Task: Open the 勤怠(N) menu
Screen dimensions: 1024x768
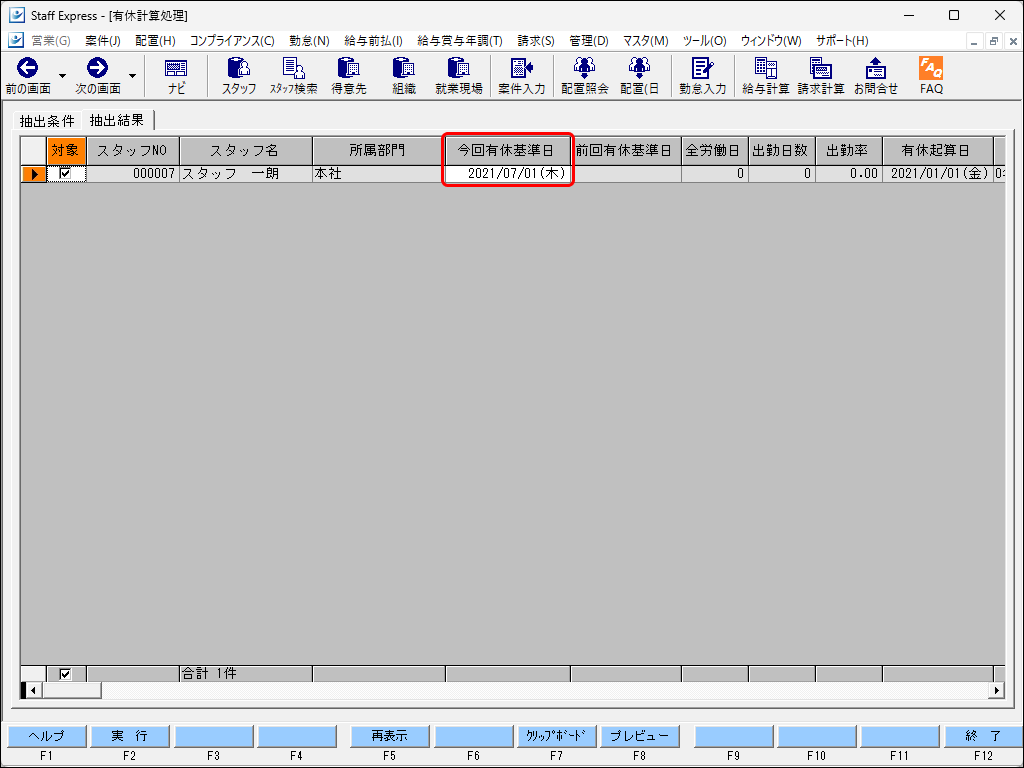Action: pos(310,40)
